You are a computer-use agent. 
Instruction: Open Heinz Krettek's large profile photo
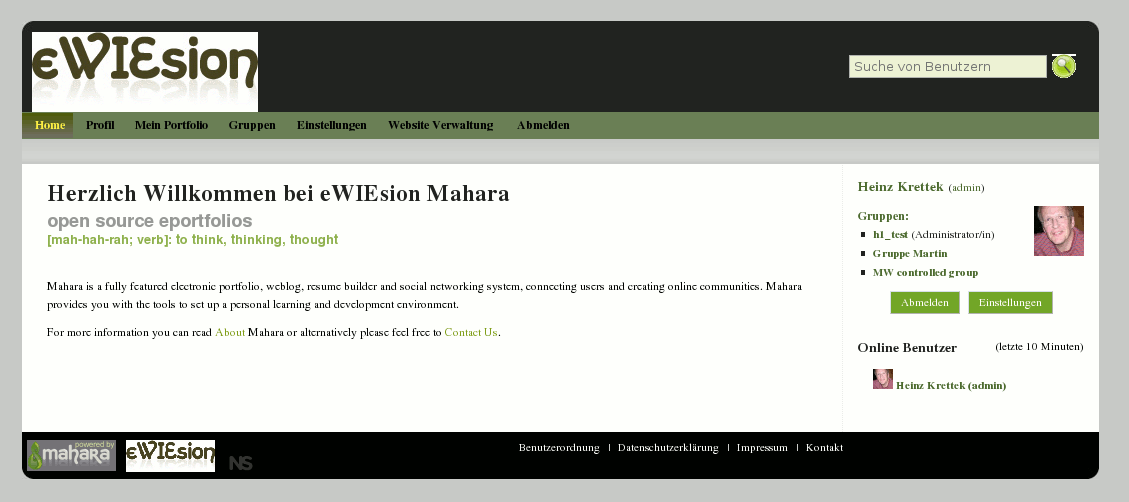1058,230
